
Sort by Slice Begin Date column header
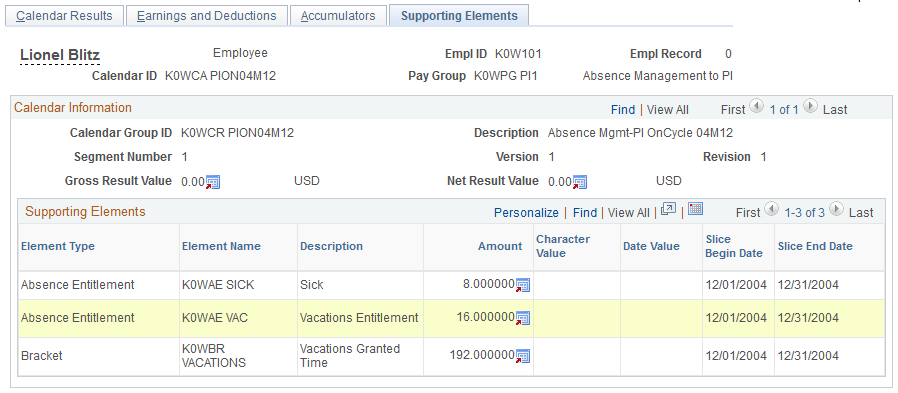point(734,246)
